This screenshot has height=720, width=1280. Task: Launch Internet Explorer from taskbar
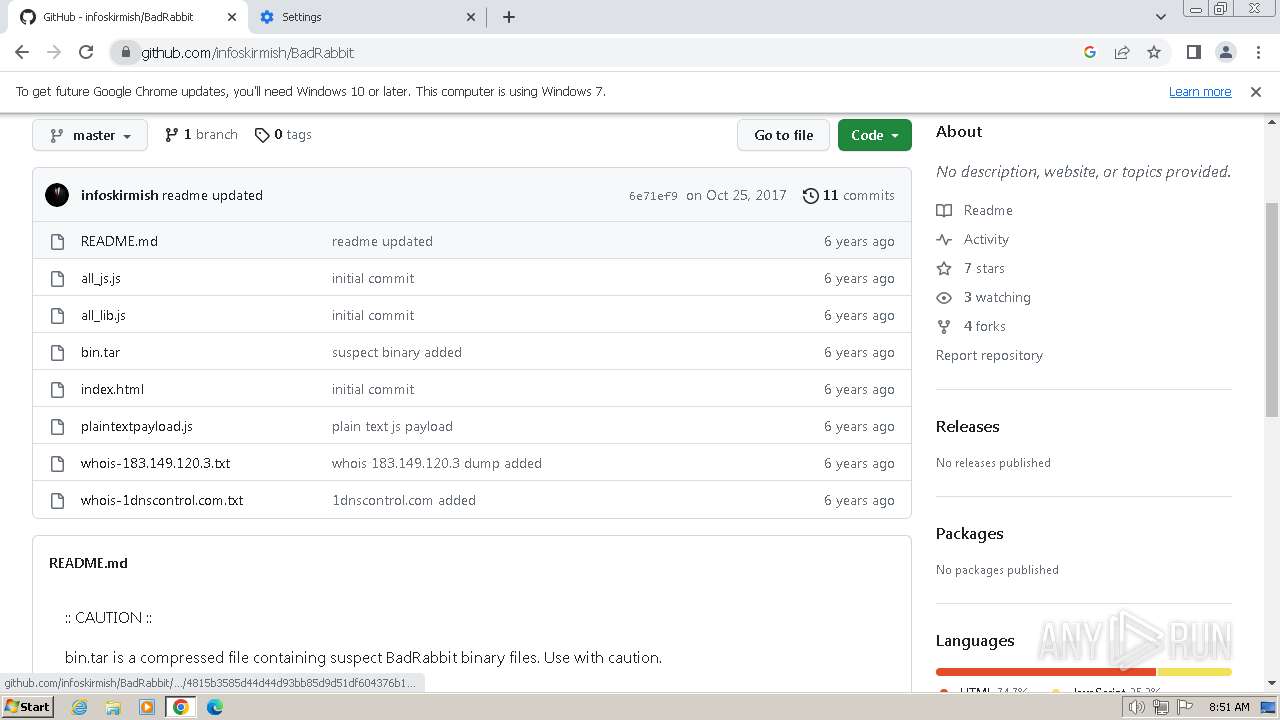80,707
